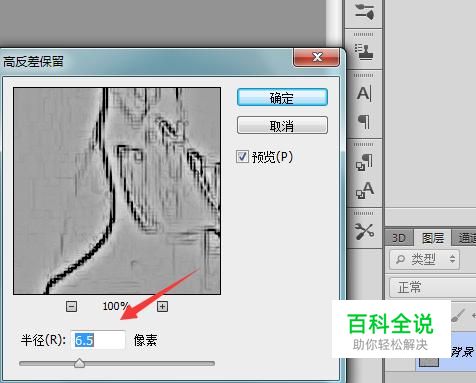Viewport: 476px width, 383px height.
Task: Click the 半径(R) radius input field
Action: coord(98,340)
